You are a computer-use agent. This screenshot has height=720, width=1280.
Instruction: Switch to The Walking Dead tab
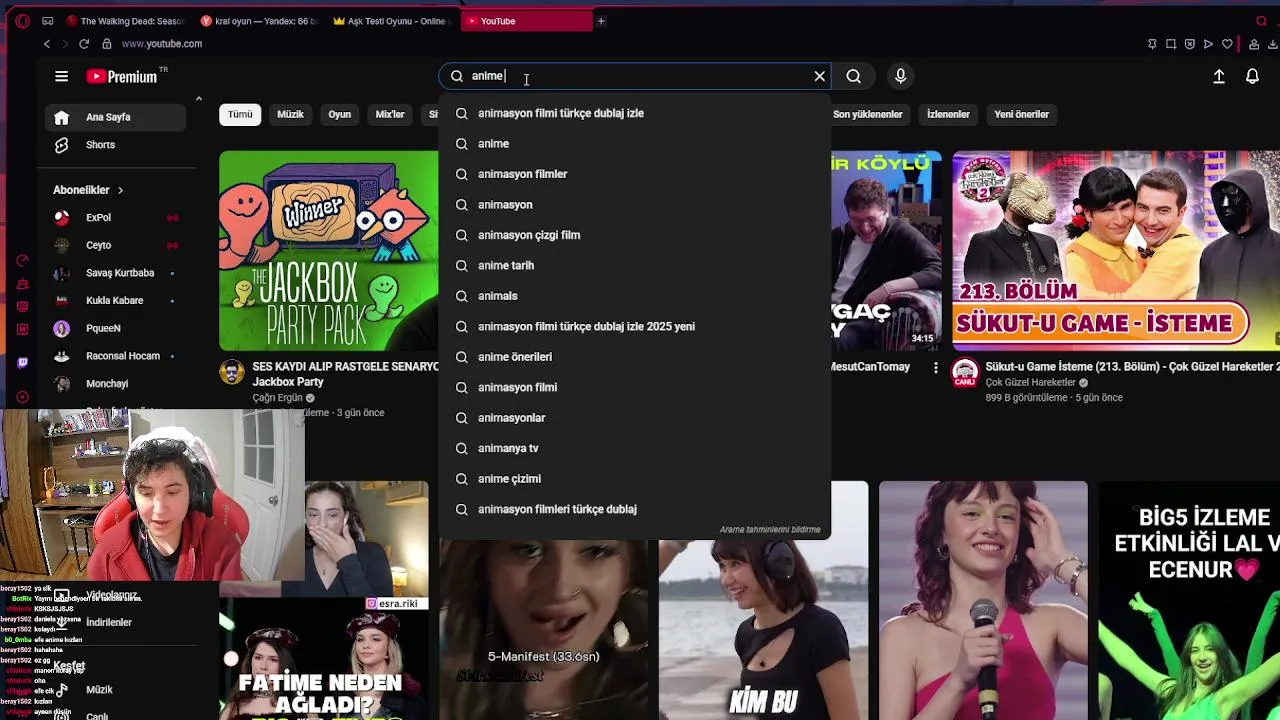(124, 21)
